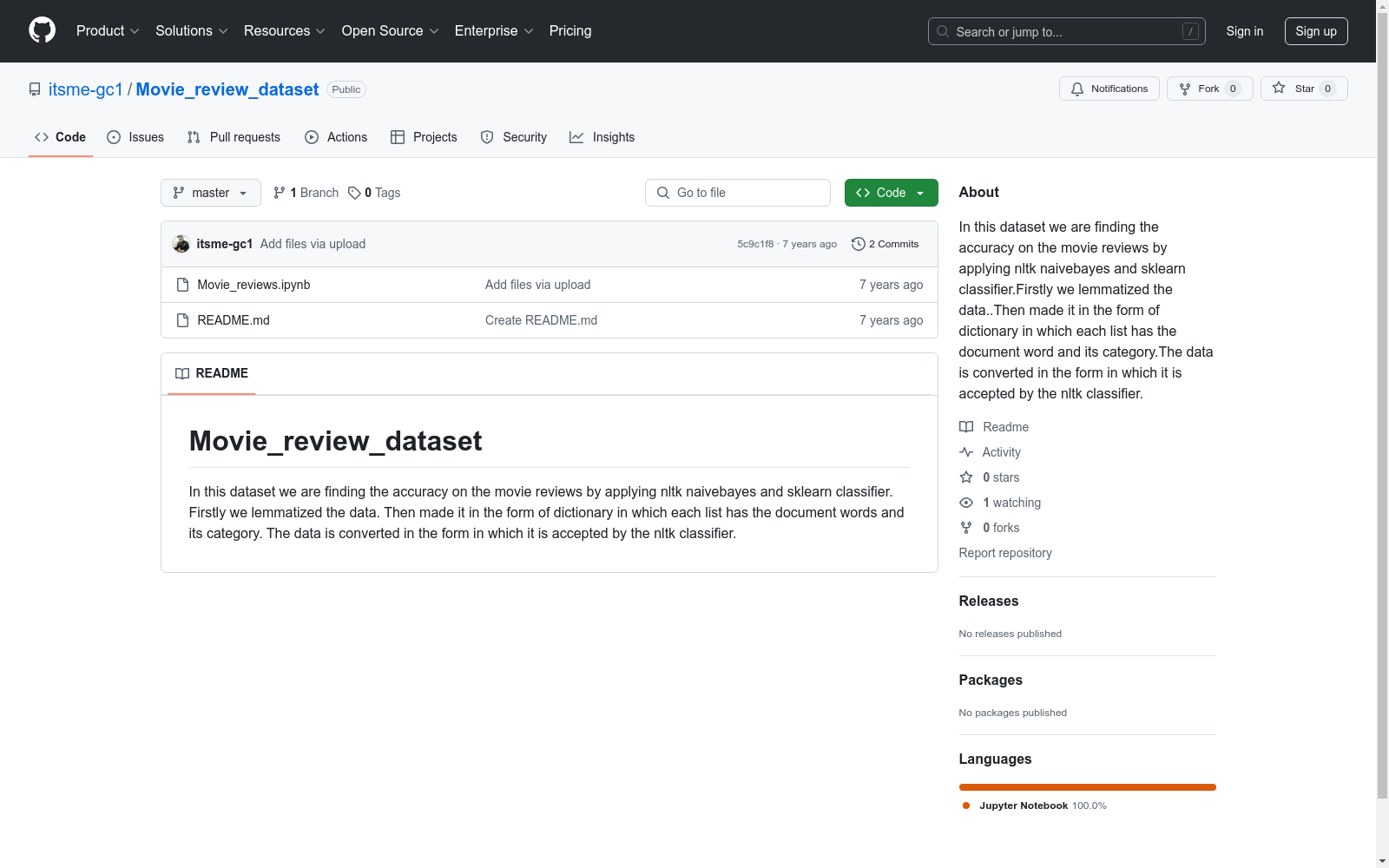
Task: Switch to the Code tab
Action: click(x=60, y=137)
